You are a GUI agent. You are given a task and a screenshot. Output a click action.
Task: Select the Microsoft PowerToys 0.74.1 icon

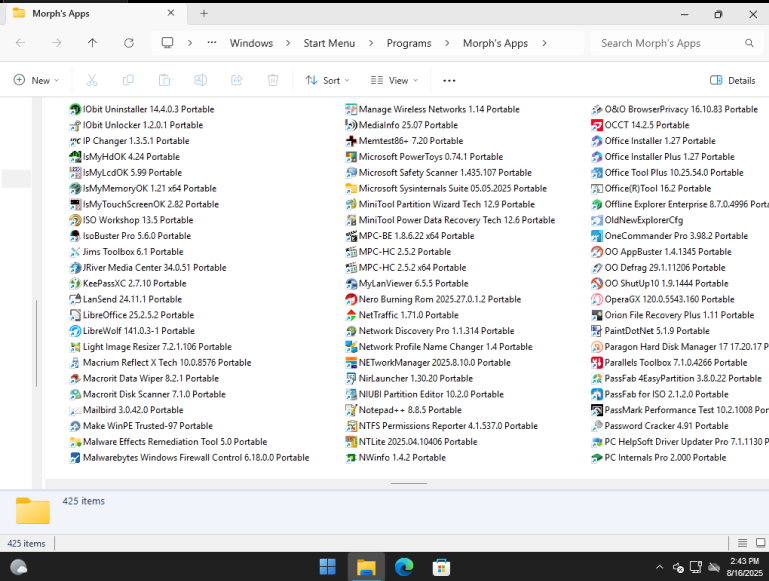click(351, 157)
